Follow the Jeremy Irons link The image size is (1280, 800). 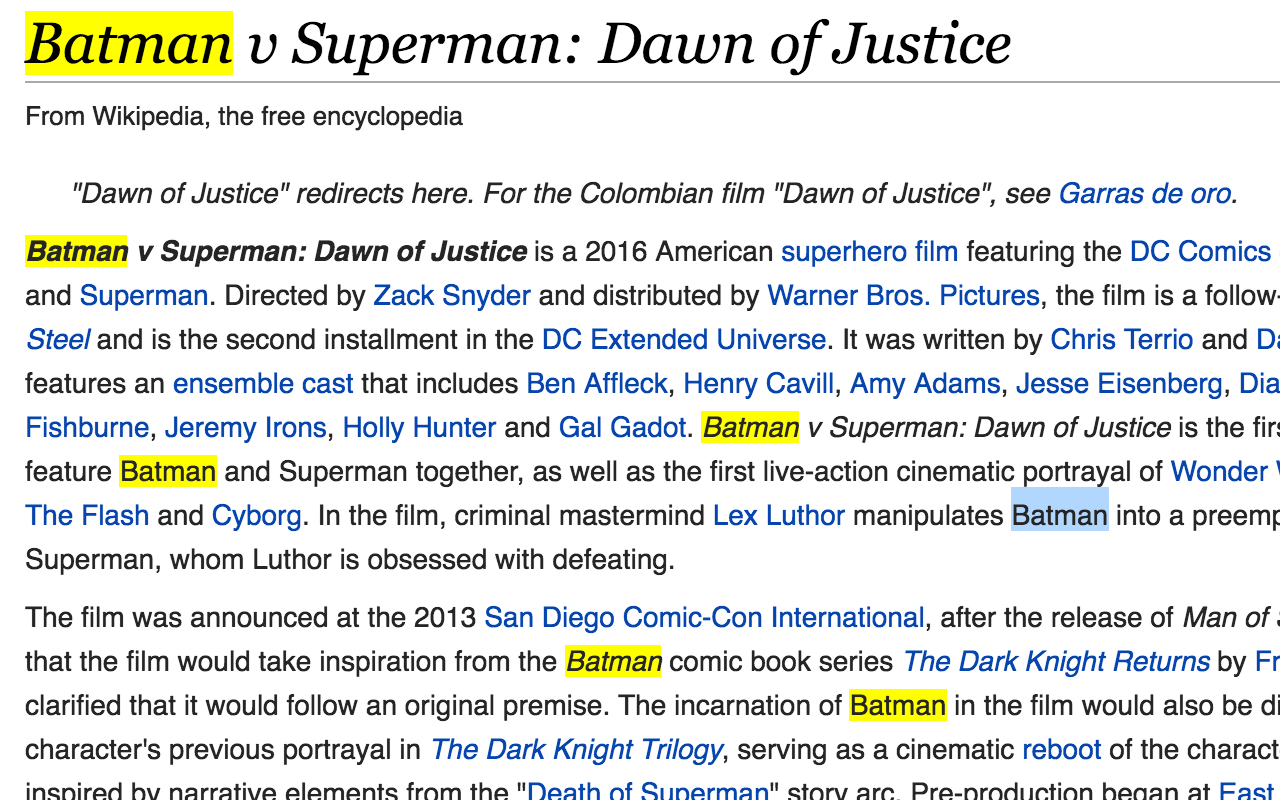click(246, 427)
